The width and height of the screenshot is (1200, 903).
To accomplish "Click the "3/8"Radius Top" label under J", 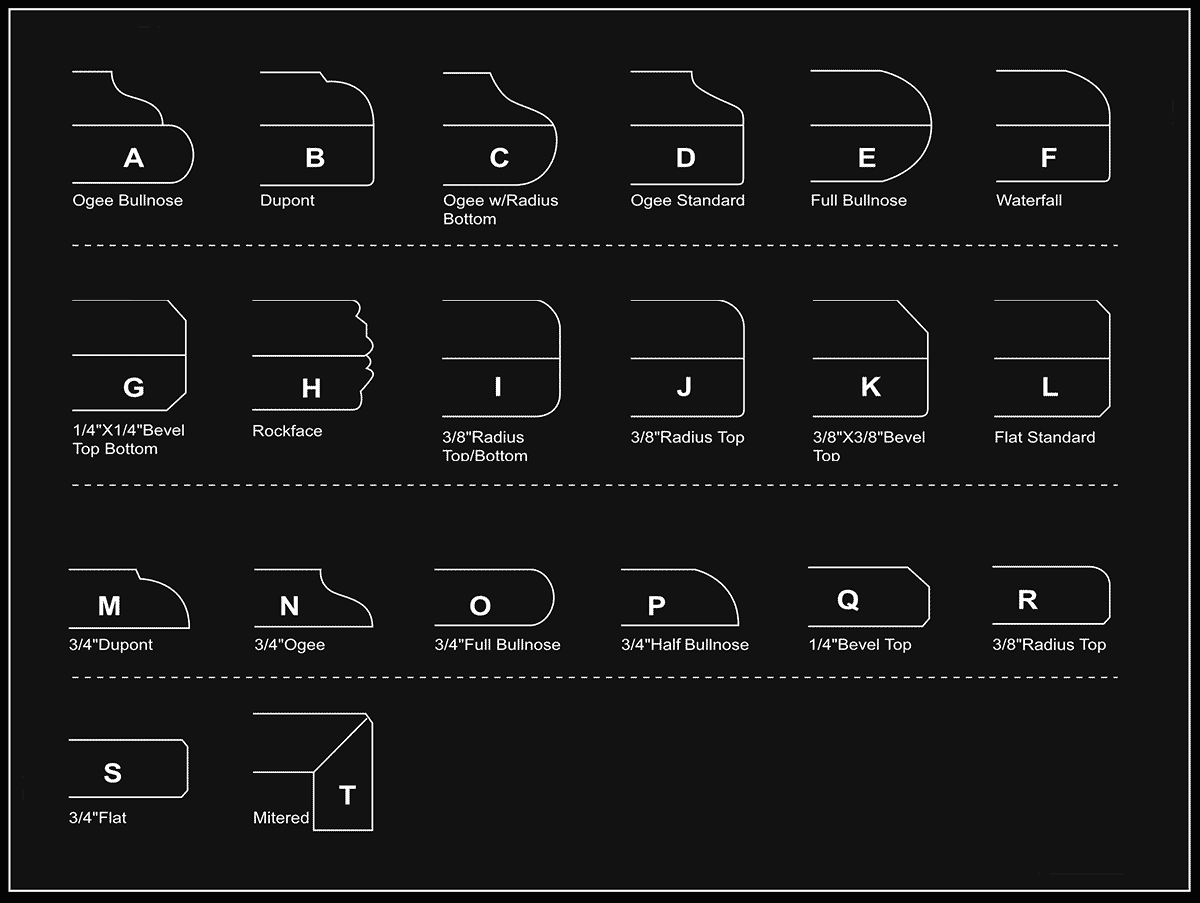I will (687, 437).
